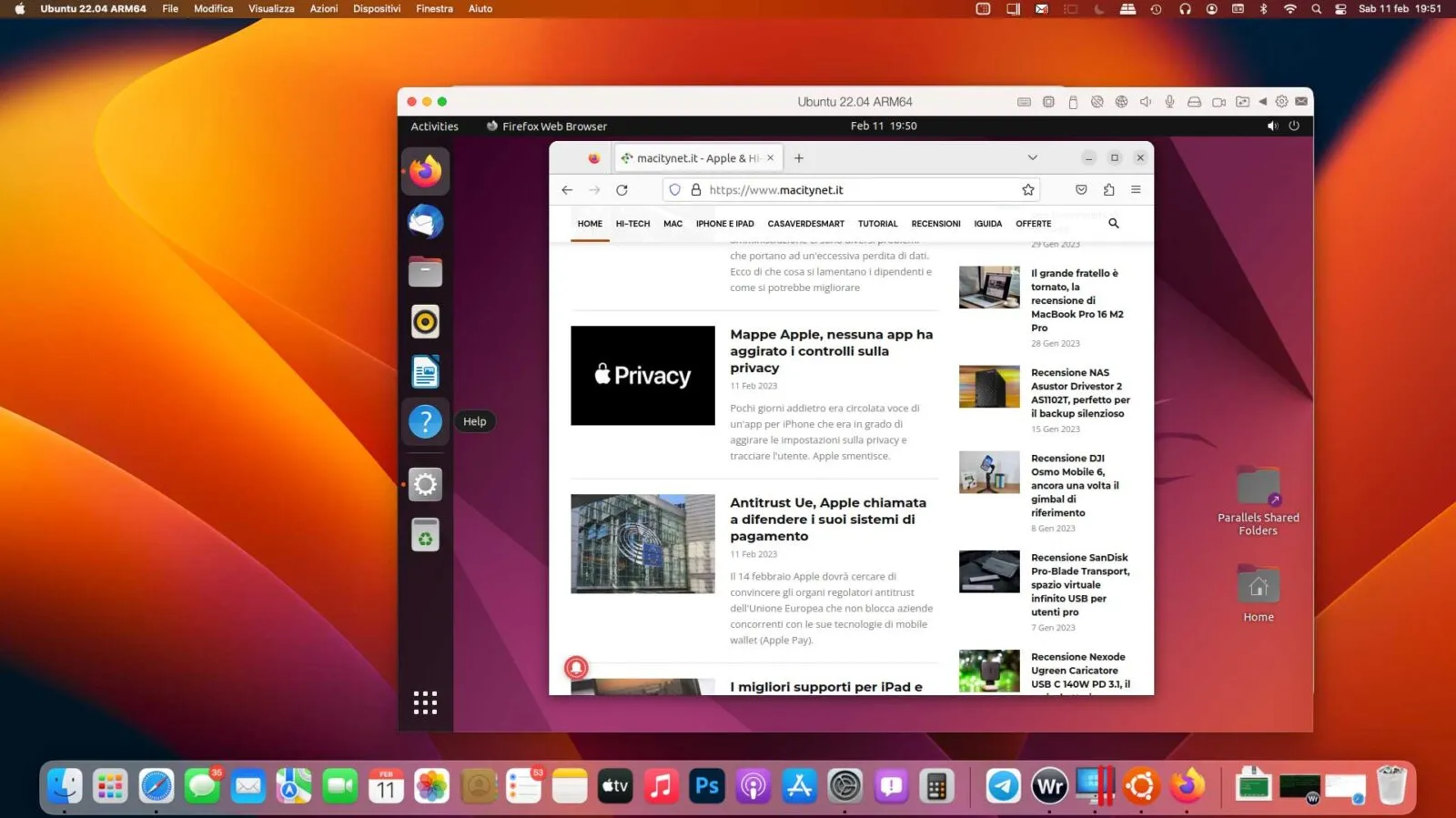Close the macitynet.it tab
This screenshot has width=1456, height=818.
coord(770,158)
